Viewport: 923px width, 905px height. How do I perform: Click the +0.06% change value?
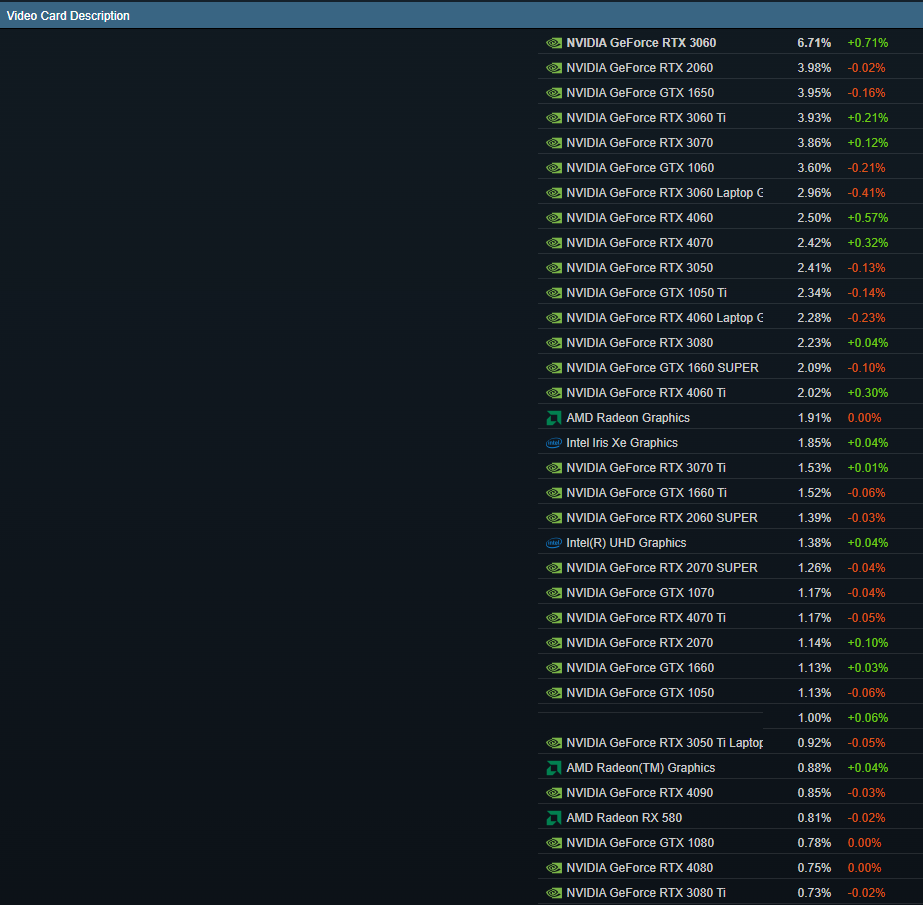pyautogui.click(x=868, y=718)
